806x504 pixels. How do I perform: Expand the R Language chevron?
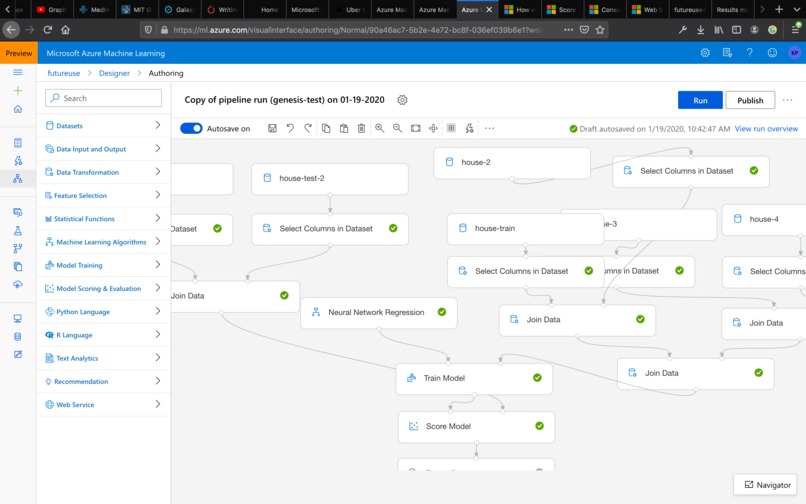pyautogui.click(x=158, y=334)
